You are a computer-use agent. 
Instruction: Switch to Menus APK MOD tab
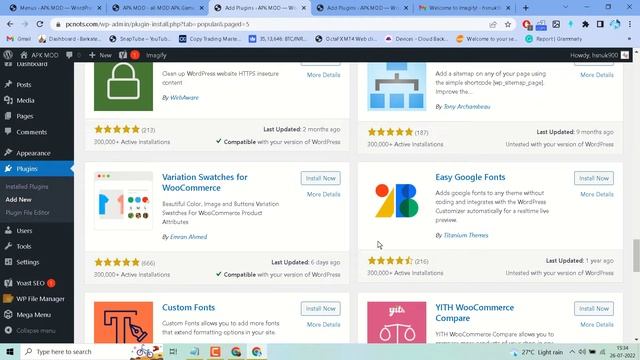pos(55,8)
